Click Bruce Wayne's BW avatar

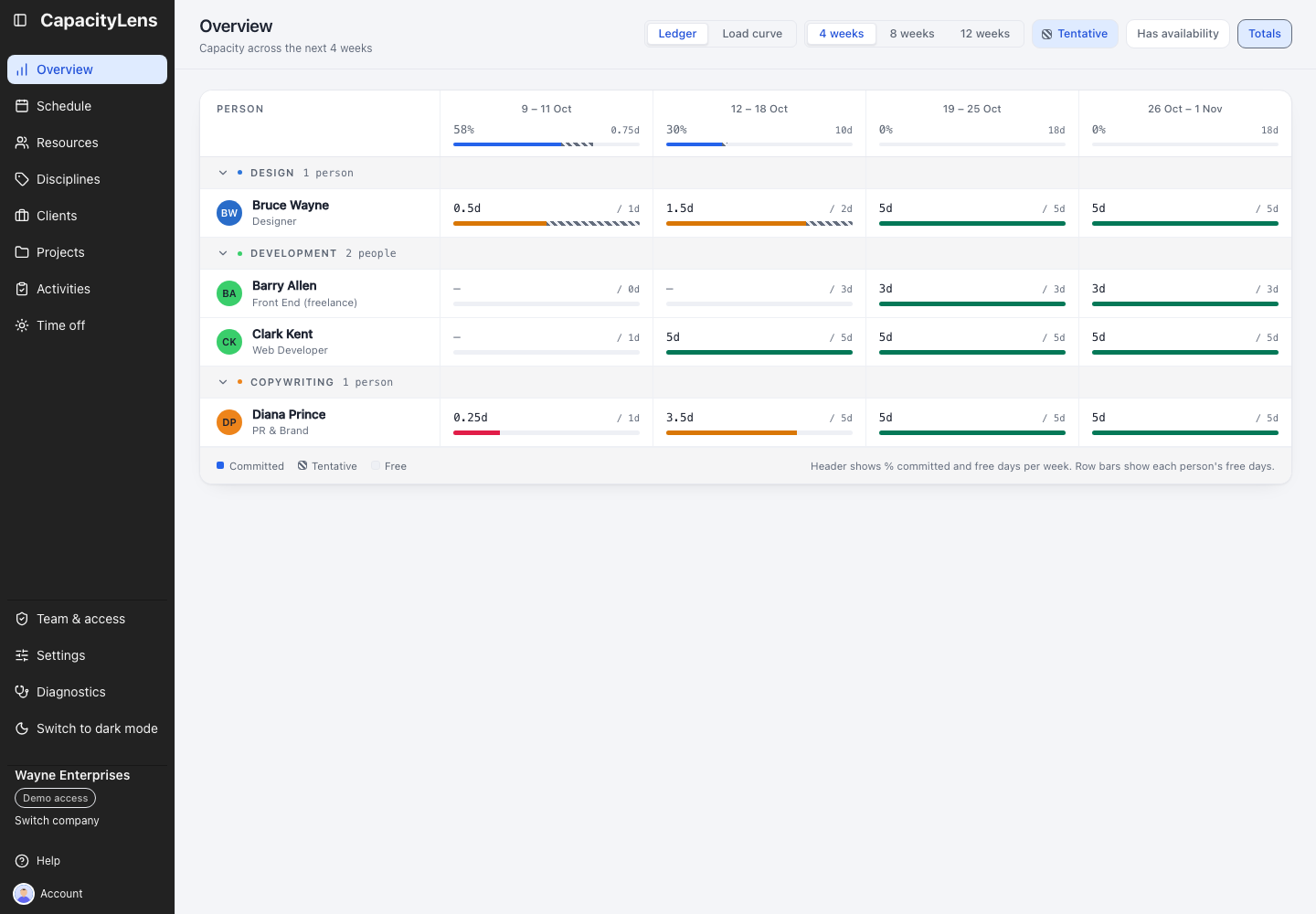click(x=229, y=213)
